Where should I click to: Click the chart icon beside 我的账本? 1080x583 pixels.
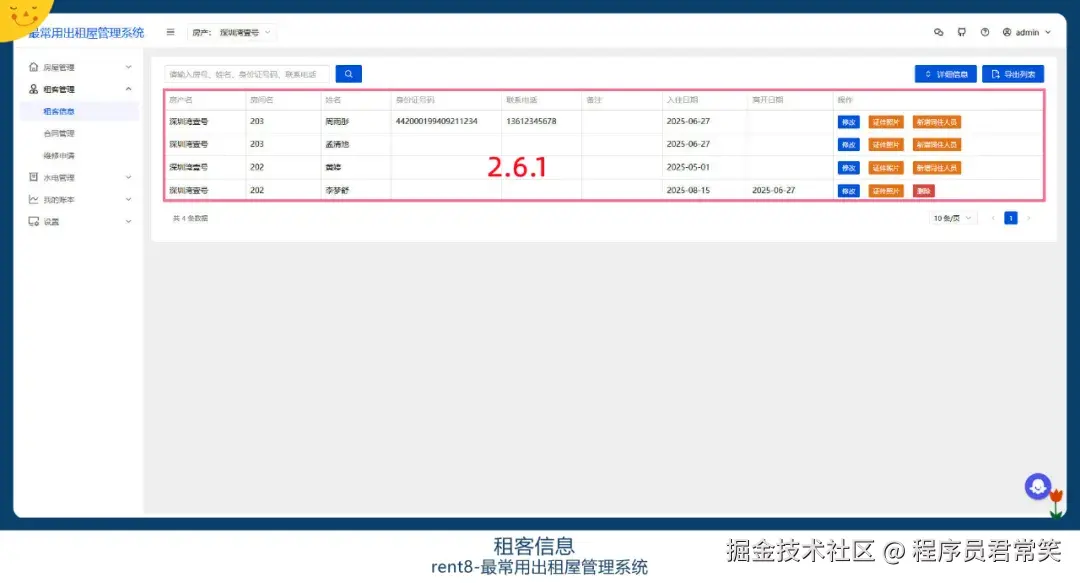[x=33, y=198]
